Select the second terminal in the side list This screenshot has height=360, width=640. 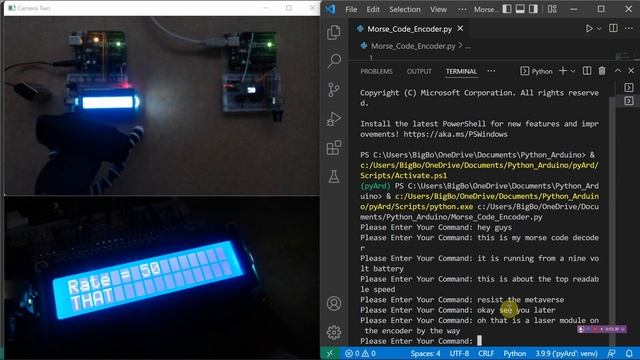click(x=629, y=100)
